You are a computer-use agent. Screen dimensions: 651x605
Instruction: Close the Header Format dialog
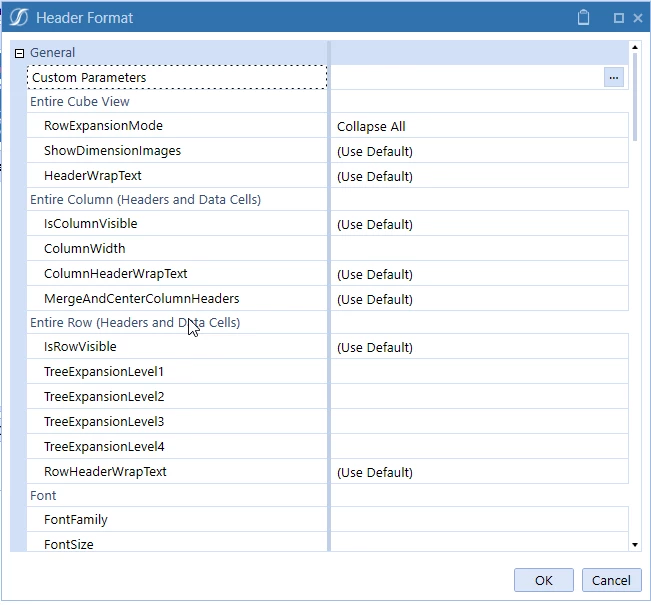(638, 18)
